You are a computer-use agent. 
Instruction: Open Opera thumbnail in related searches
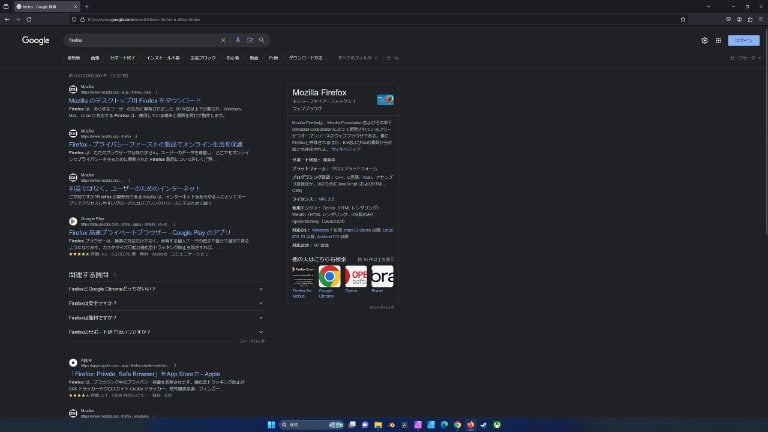click(x=356, y=276)
